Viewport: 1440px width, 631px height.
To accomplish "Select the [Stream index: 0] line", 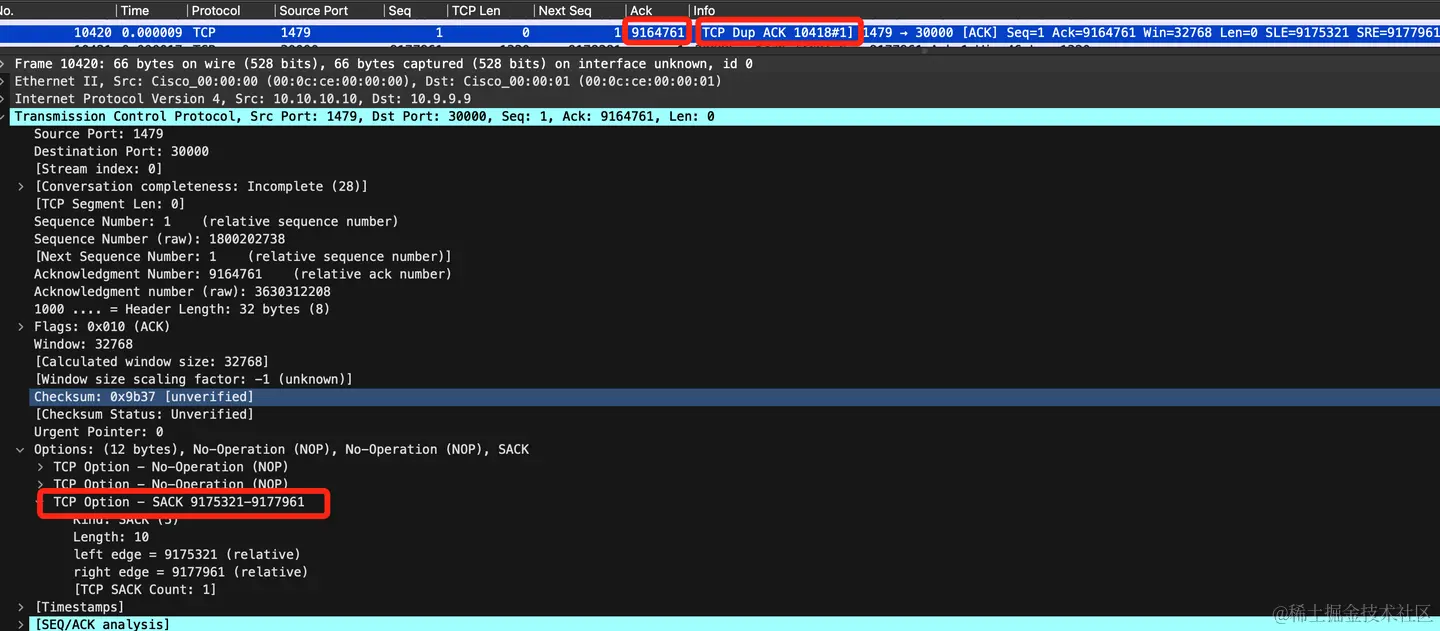I will click(x=98, y=169).
